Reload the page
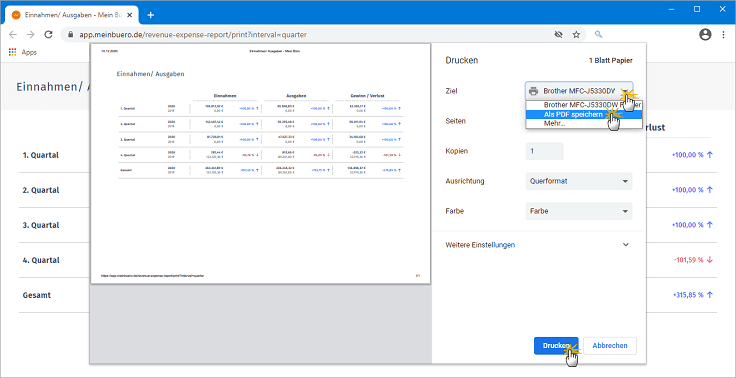 click(48, 34)
